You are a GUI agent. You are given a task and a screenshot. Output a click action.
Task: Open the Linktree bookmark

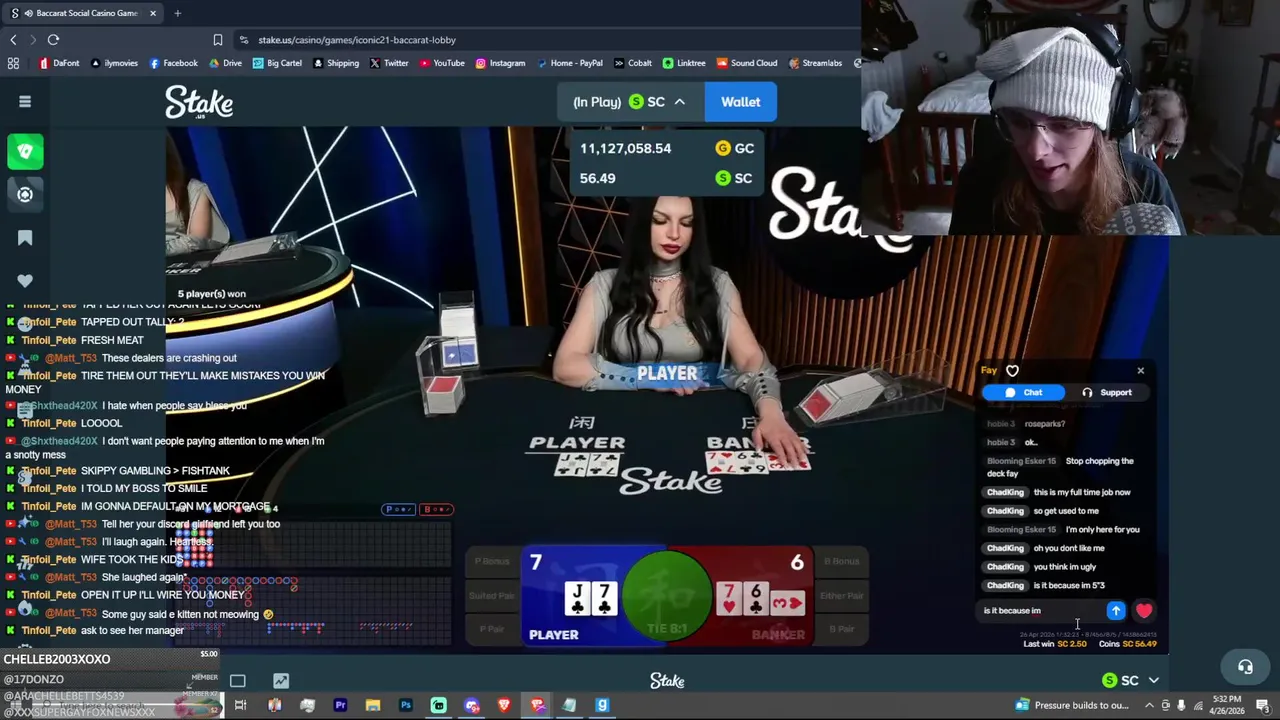tap(684, 63)
